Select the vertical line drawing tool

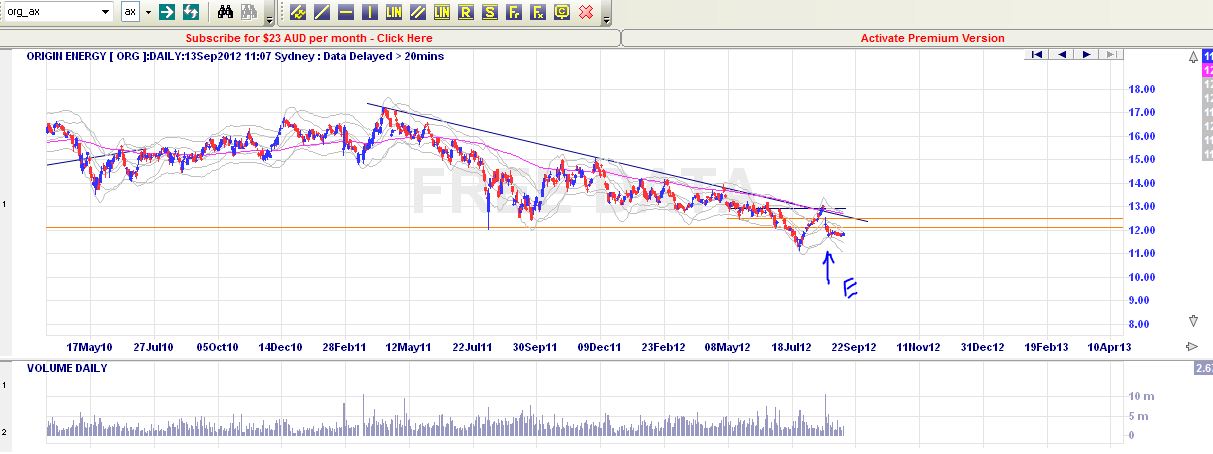(x=369, y=12)
